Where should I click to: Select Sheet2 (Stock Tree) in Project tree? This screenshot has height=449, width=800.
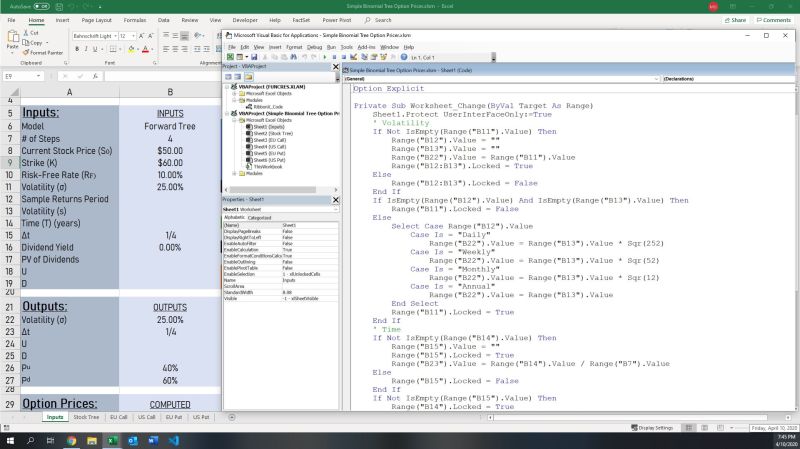pyautogui.click(x=273, y=133)
